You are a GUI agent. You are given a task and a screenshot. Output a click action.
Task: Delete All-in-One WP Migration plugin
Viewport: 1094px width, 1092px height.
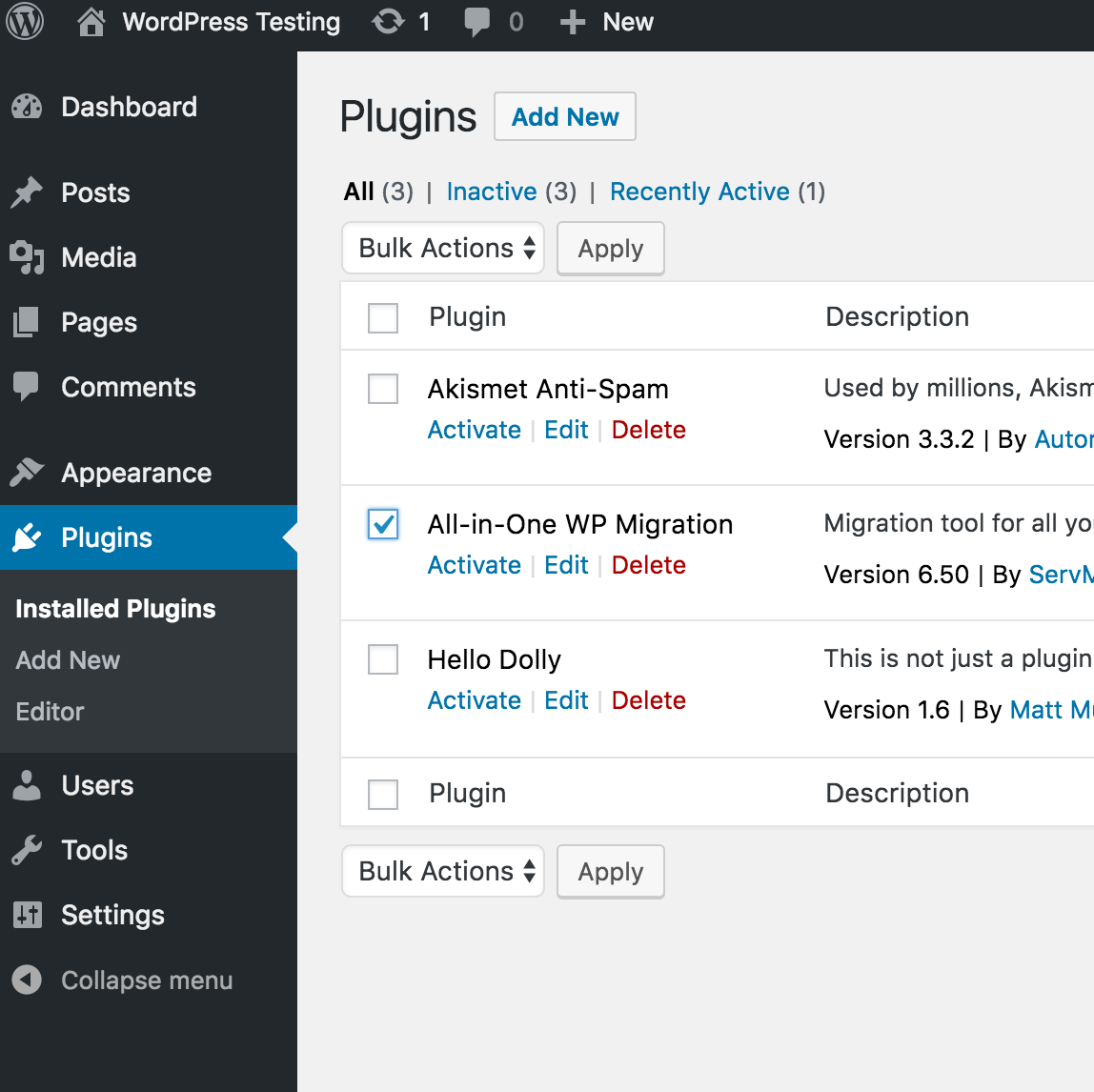click(x=649, y=565)
